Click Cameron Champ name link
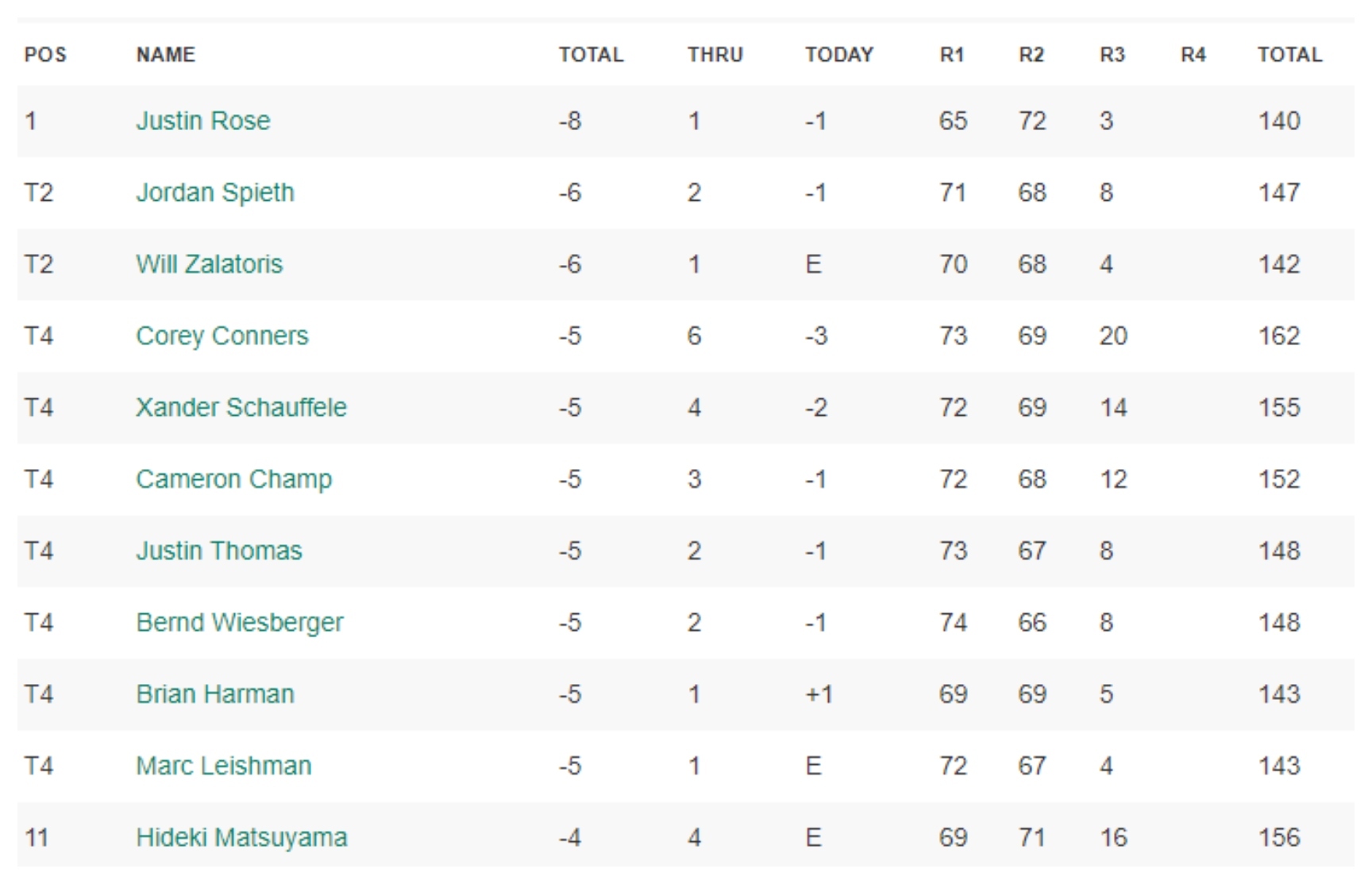The height and width of the screenshot is (884, 1372). 233,479
